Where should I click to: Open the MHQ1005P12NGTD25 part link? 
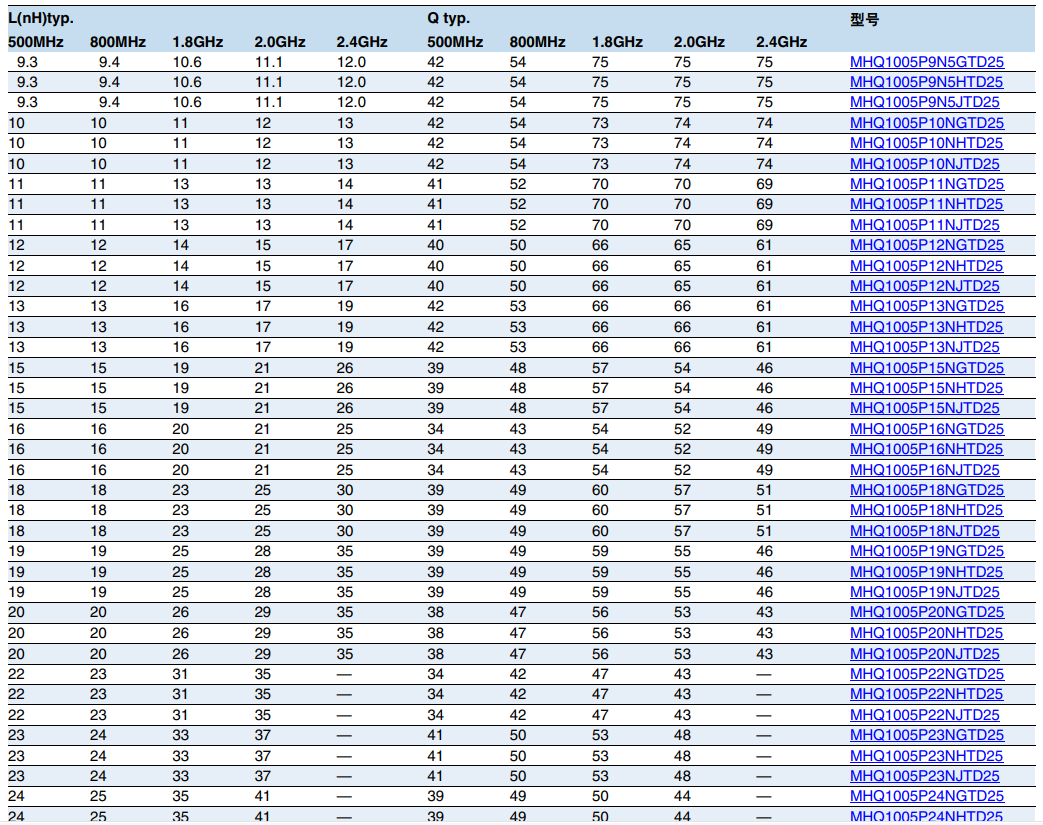click(x=927, y=245)
